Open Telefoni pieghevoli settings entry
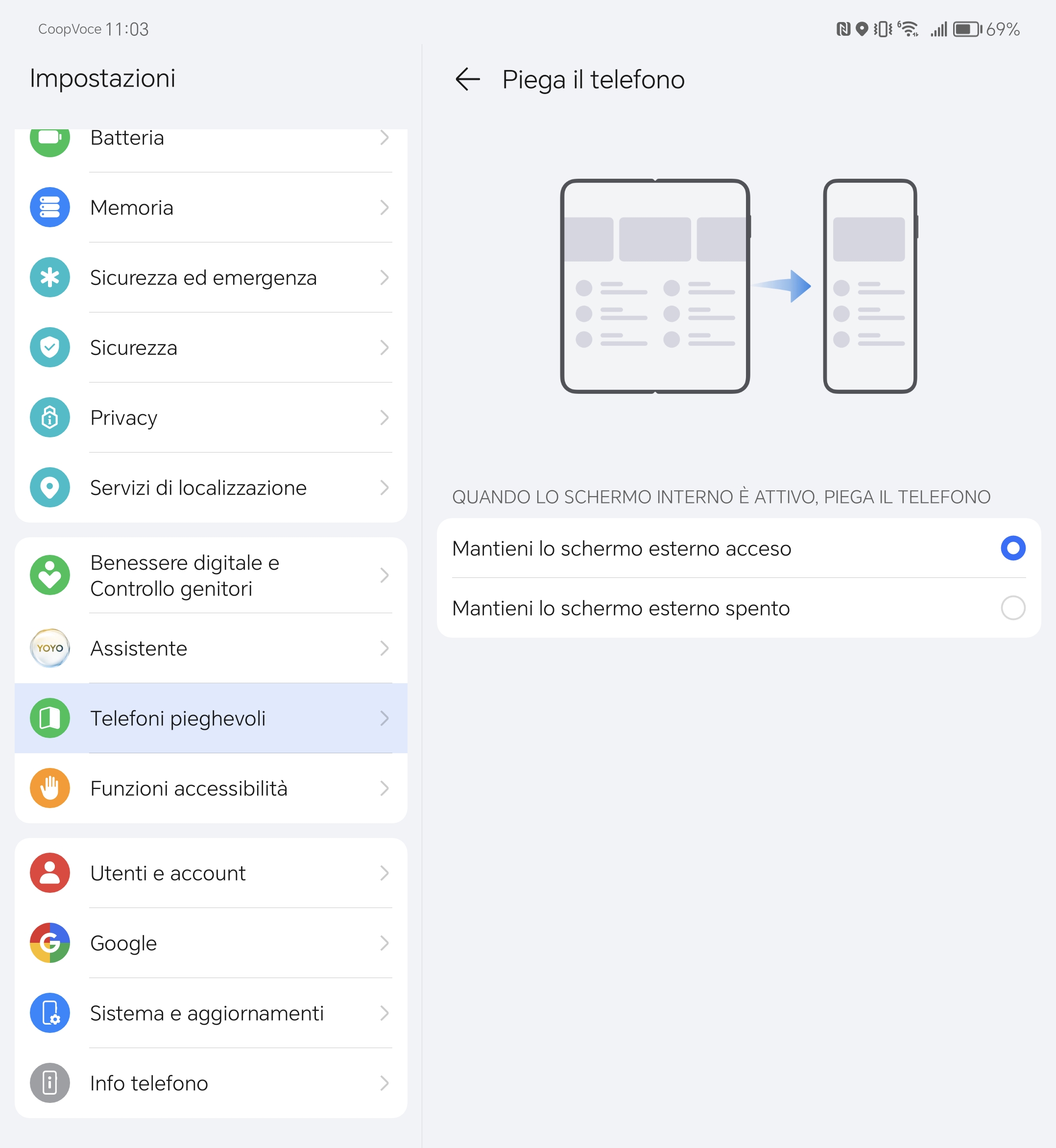This screenshot has width=1056, height=1148. click(x=211, y=718)
